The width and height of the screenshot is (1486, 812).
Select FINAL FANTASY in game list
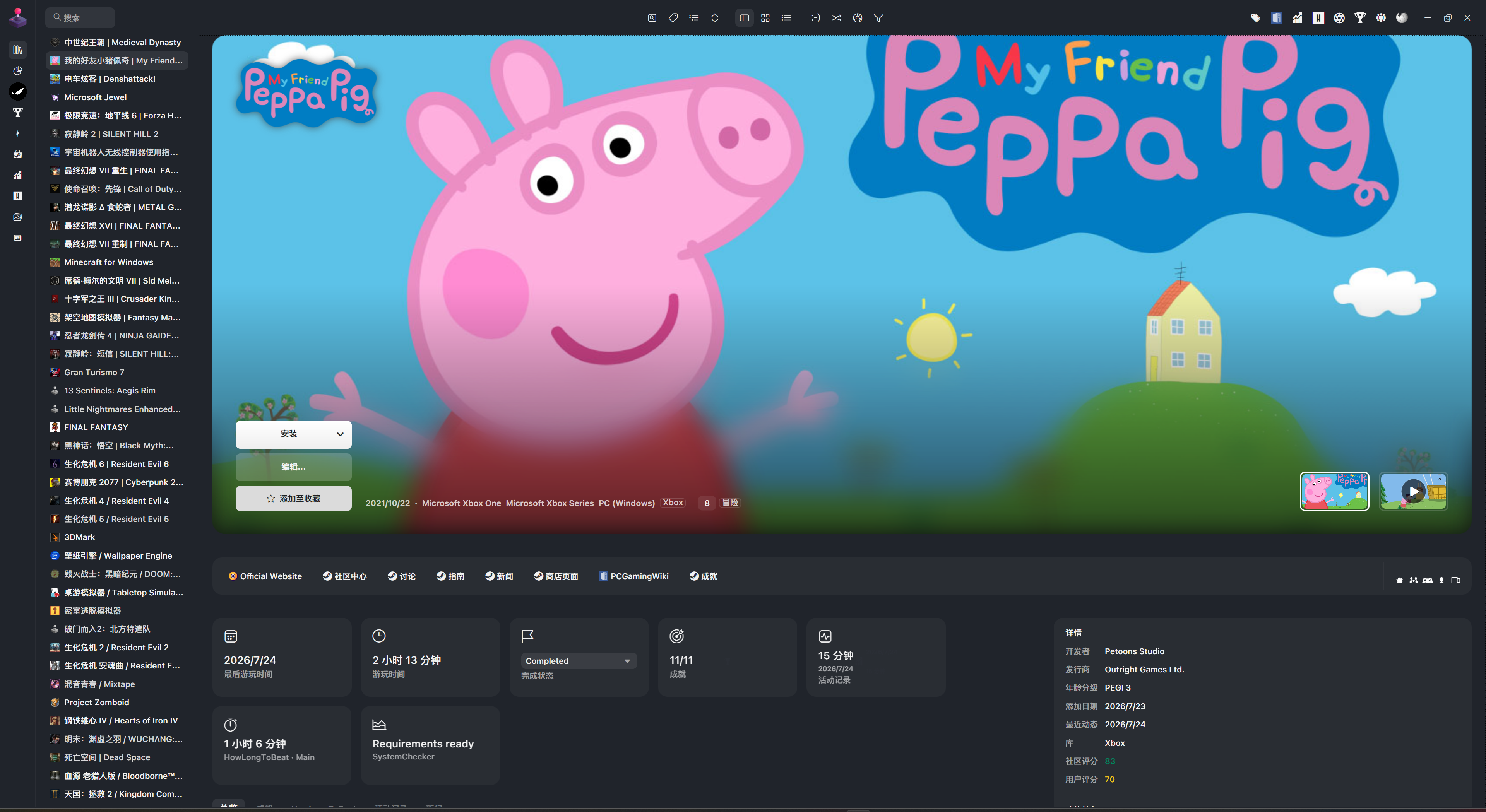pyautogui.click(x=117, y=427)
